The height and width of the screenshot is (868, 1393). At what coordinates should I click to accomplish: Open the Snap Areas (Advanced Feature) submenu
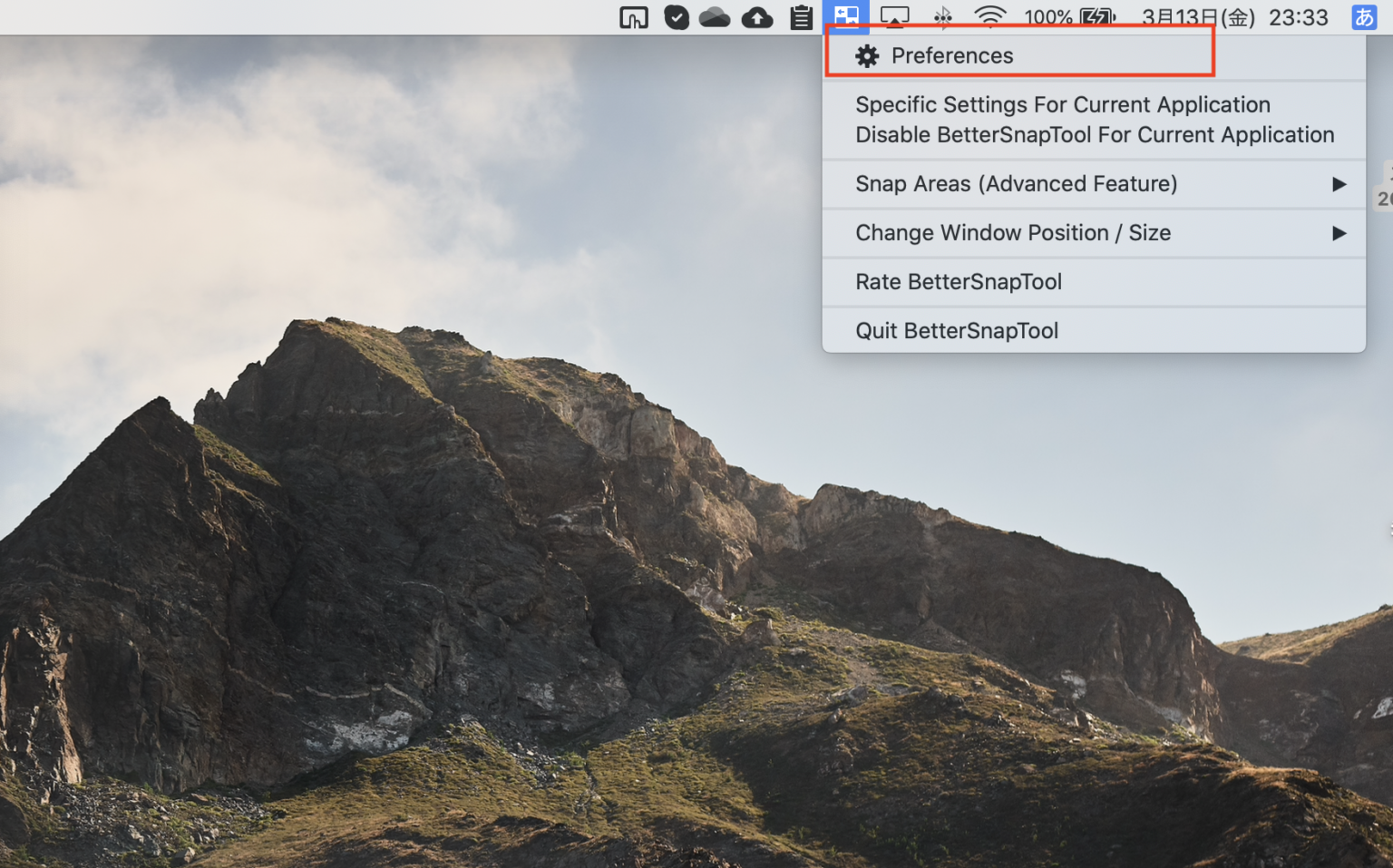(x=1093, y=184)
